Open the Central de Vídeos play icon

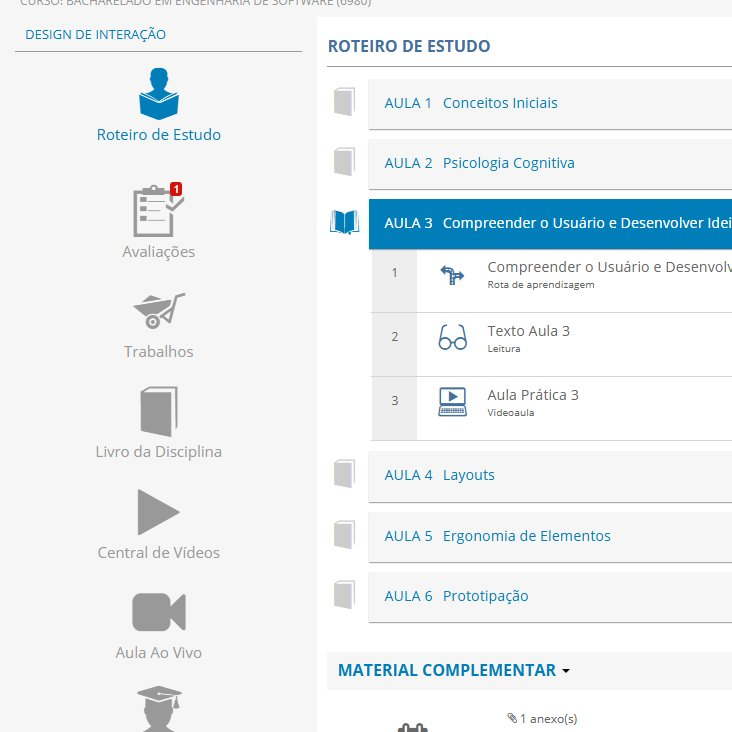[158, 512]
